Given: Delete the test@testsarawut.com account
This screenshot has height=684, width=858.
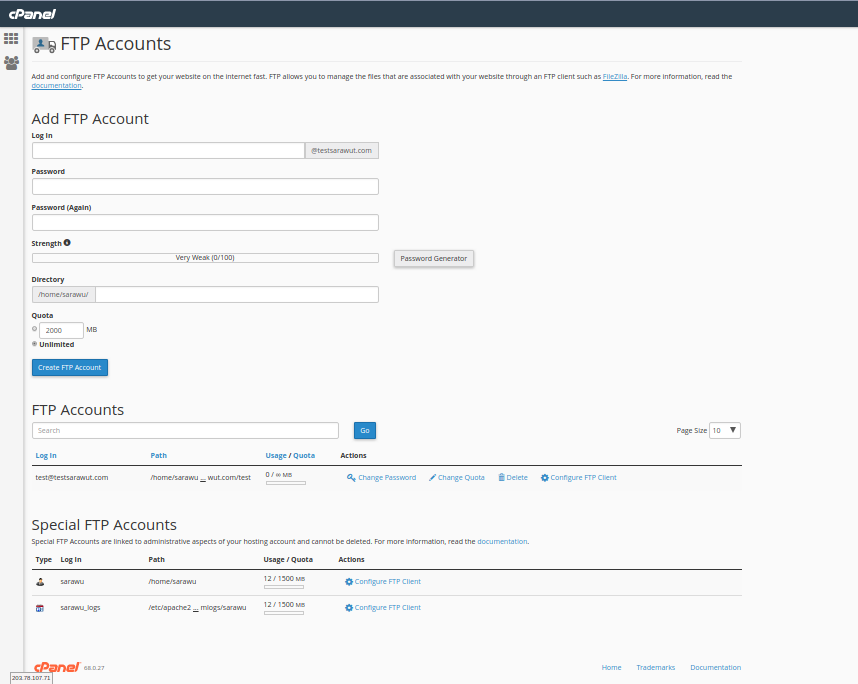Looking at the screenshot, I should tap(513, 478).
